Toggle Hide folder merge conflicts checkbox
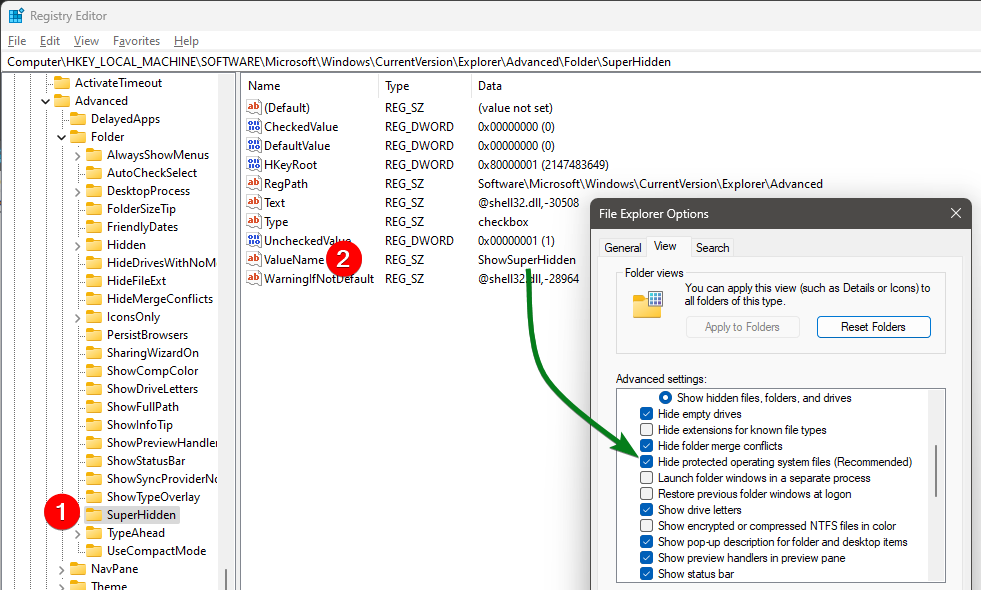 [646, 445]
